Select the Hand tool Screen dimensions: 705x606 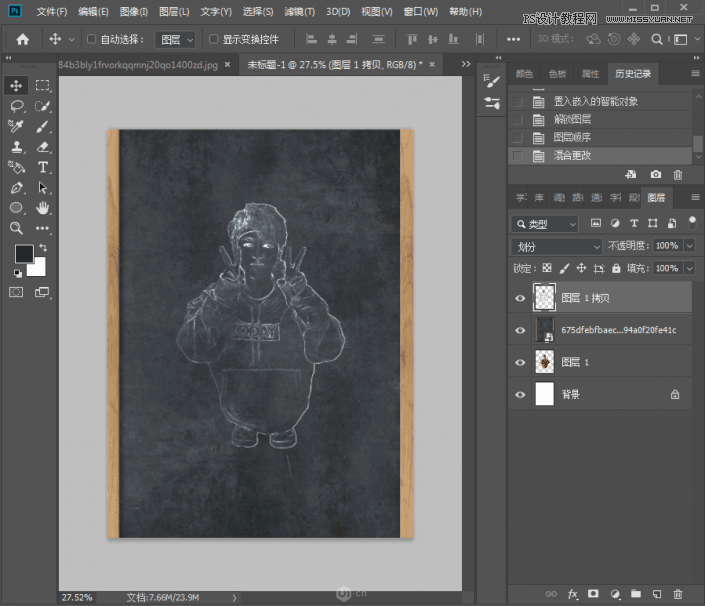42,208
